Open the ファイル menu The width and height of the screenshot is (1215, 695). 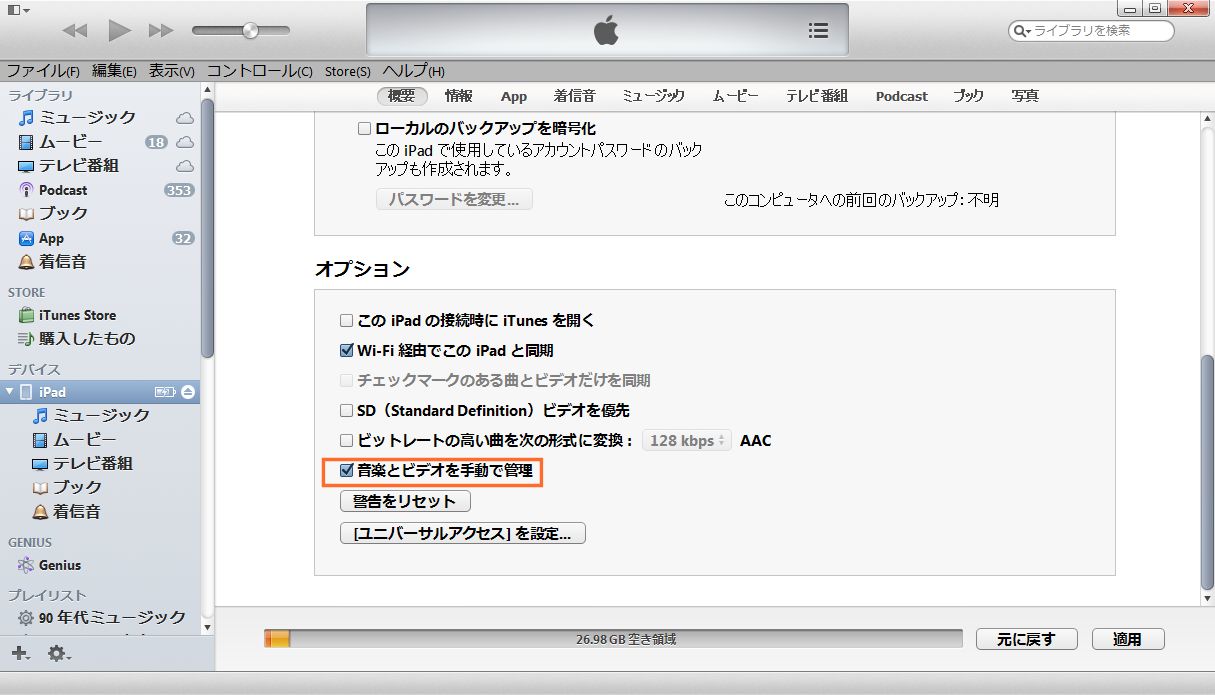coord(42,71)
